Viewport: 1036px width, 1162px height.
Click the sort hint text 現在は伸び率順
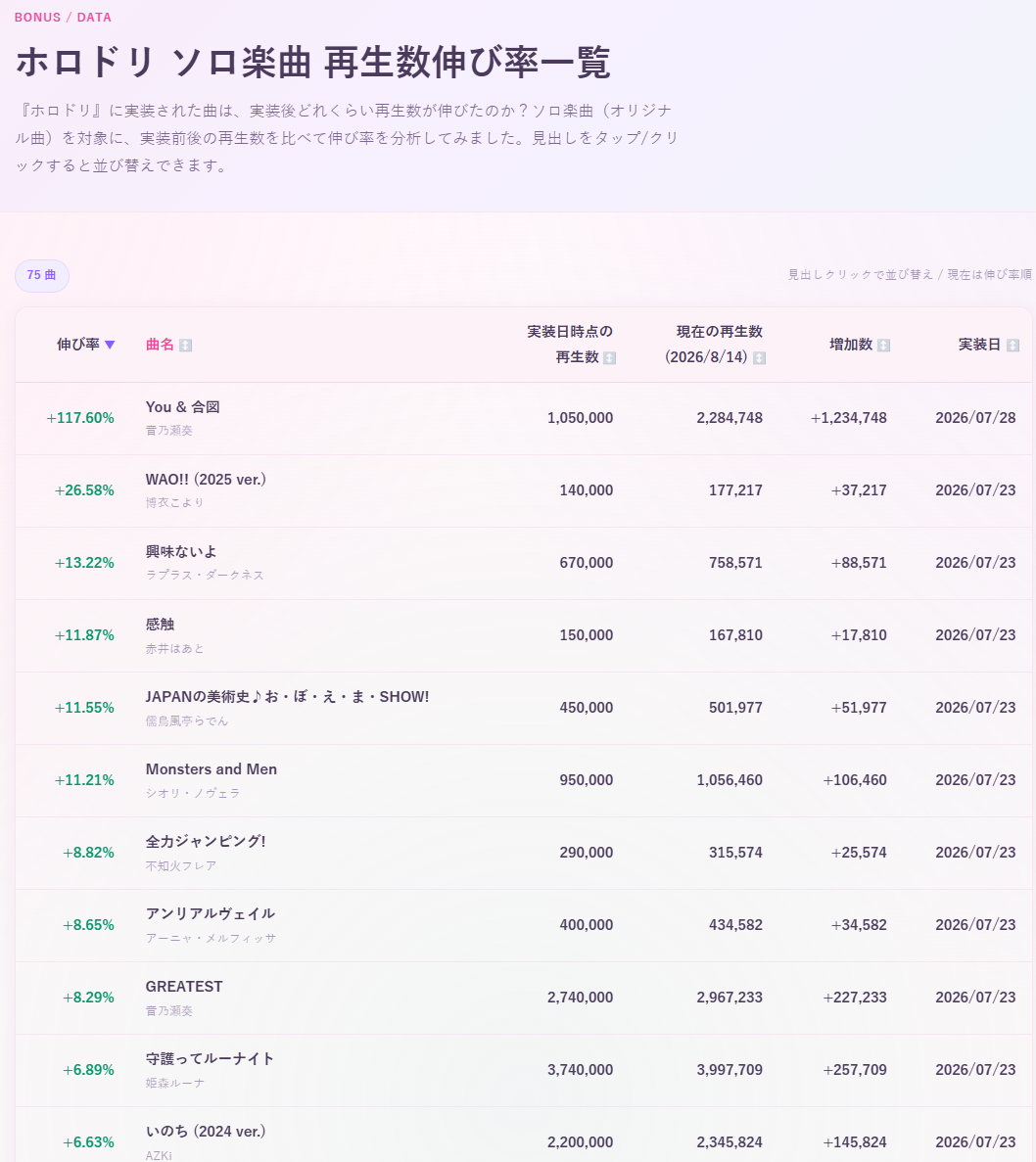click(x=989, y=275)
